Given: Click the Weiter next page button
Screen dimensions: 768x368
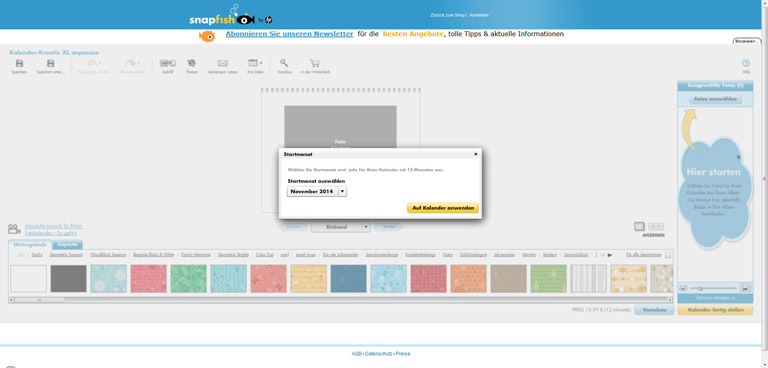Looking at the screenshot, I should pos(388,227).
